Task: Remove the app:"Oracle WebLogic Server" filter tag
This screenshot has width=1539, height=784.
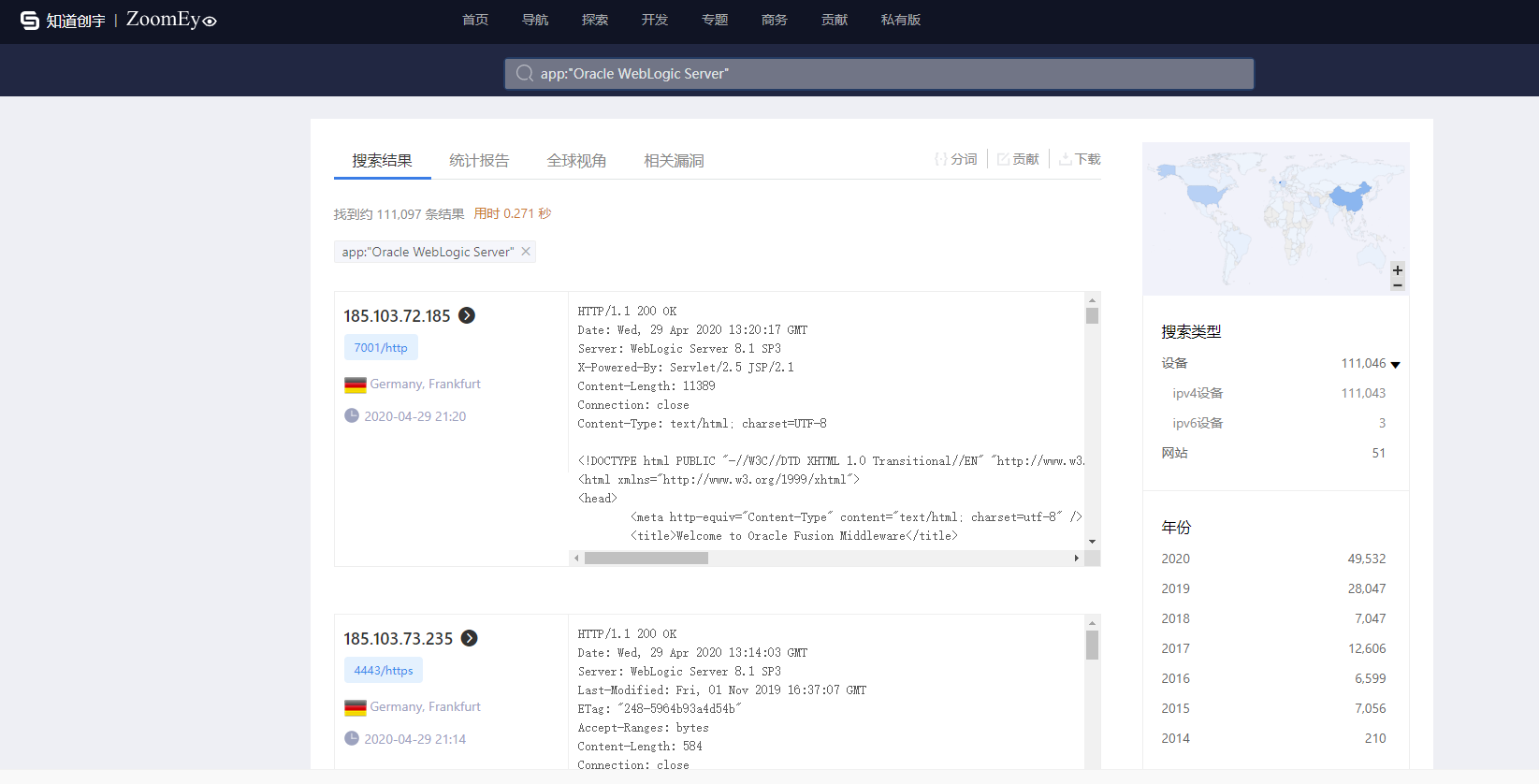Action: pyautogui.click(x=526, y=252)
